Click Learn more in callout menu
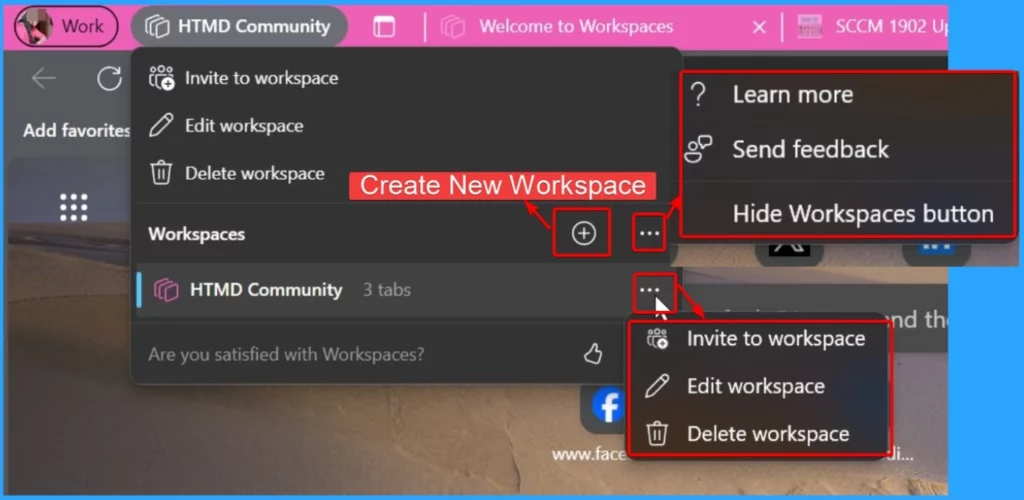This screenshot has height=500, width=1024. coord(793,95)
